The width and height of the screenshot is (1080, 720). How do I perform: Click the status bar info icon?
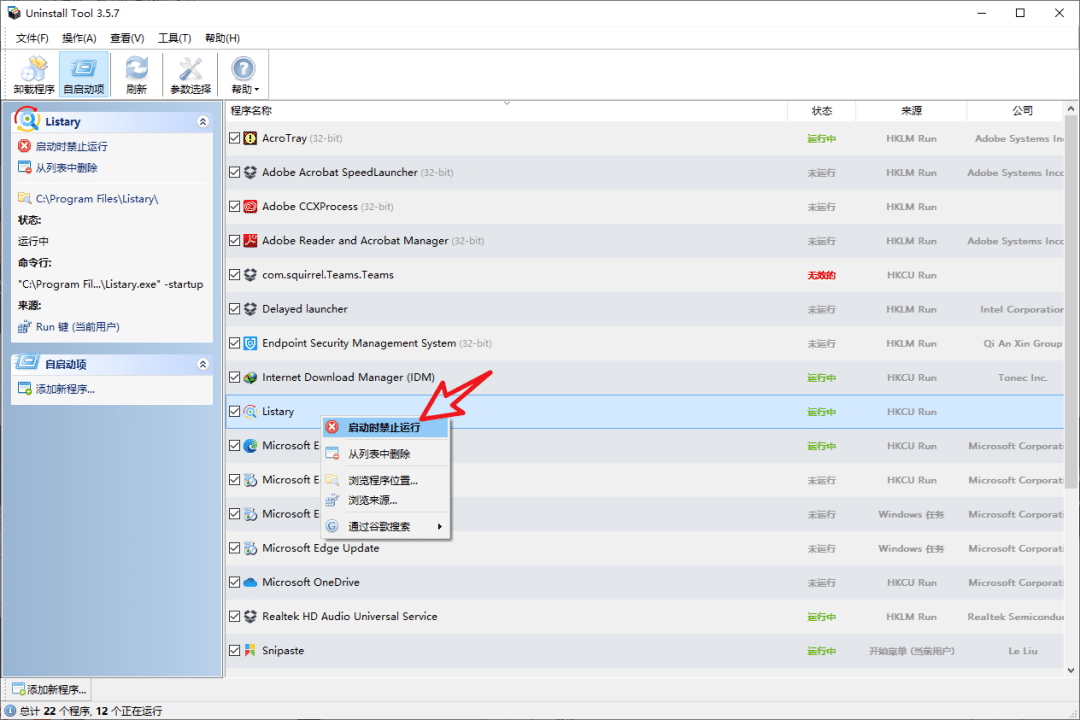click(10, 710)
